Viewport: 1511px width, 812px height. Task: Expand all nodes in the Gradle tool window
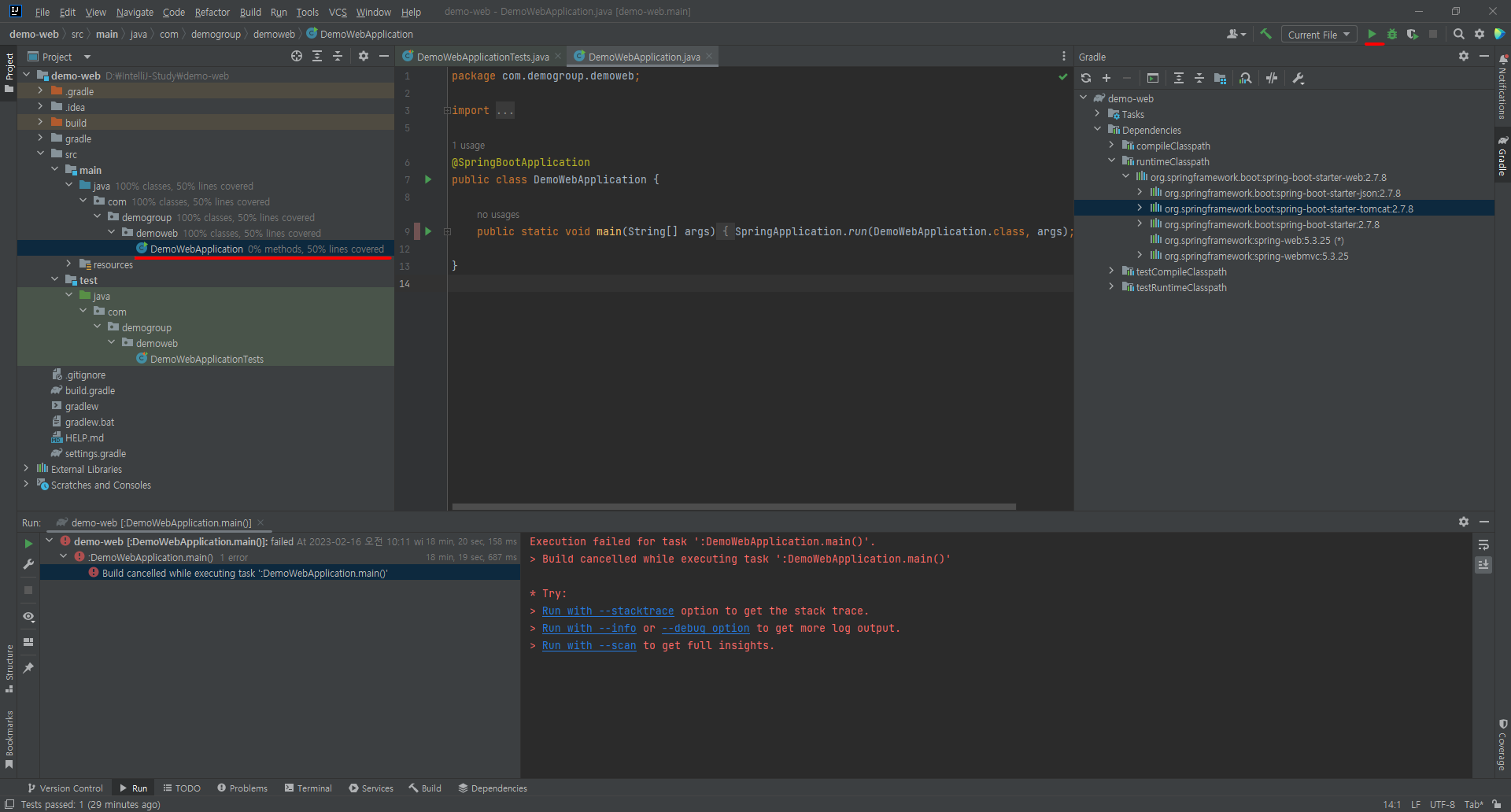pyautogui.click(x=1179, y=78)
